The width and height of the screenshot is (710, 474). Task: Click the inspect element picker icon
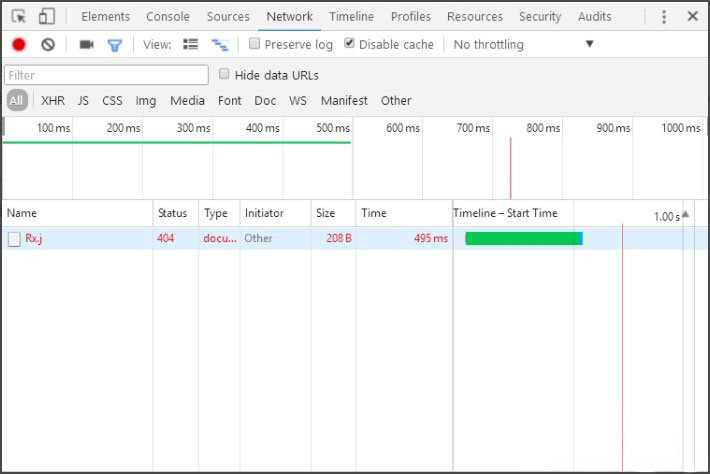click(x=19, y=17)
